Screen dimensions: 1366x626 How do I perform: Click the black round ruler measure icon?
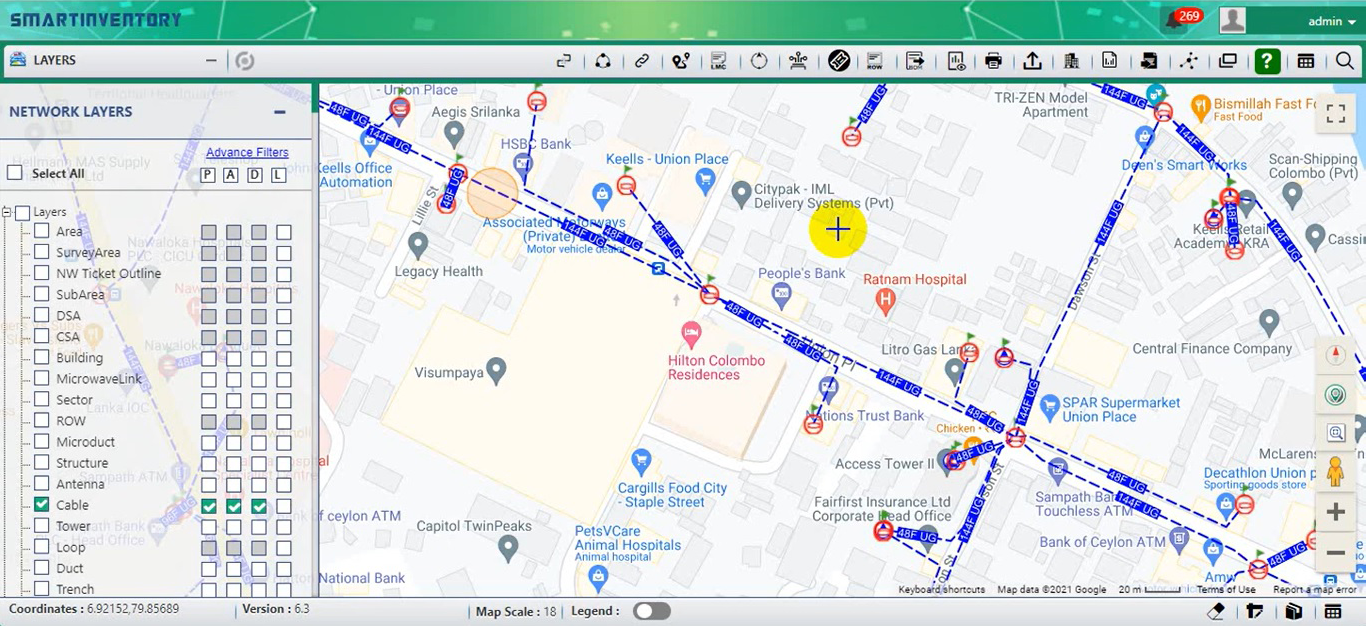(839, 61)
